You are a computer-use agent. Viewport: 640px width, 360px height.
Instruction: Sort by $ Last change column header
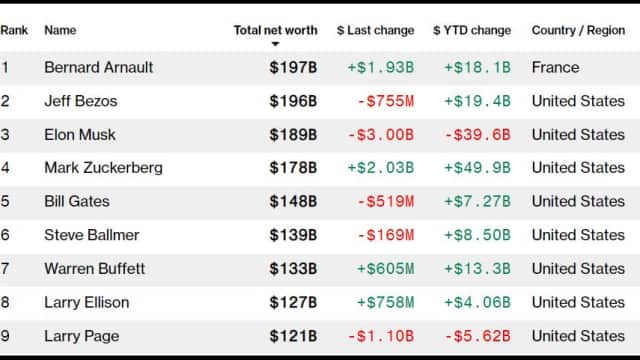[x=376, y=30]
